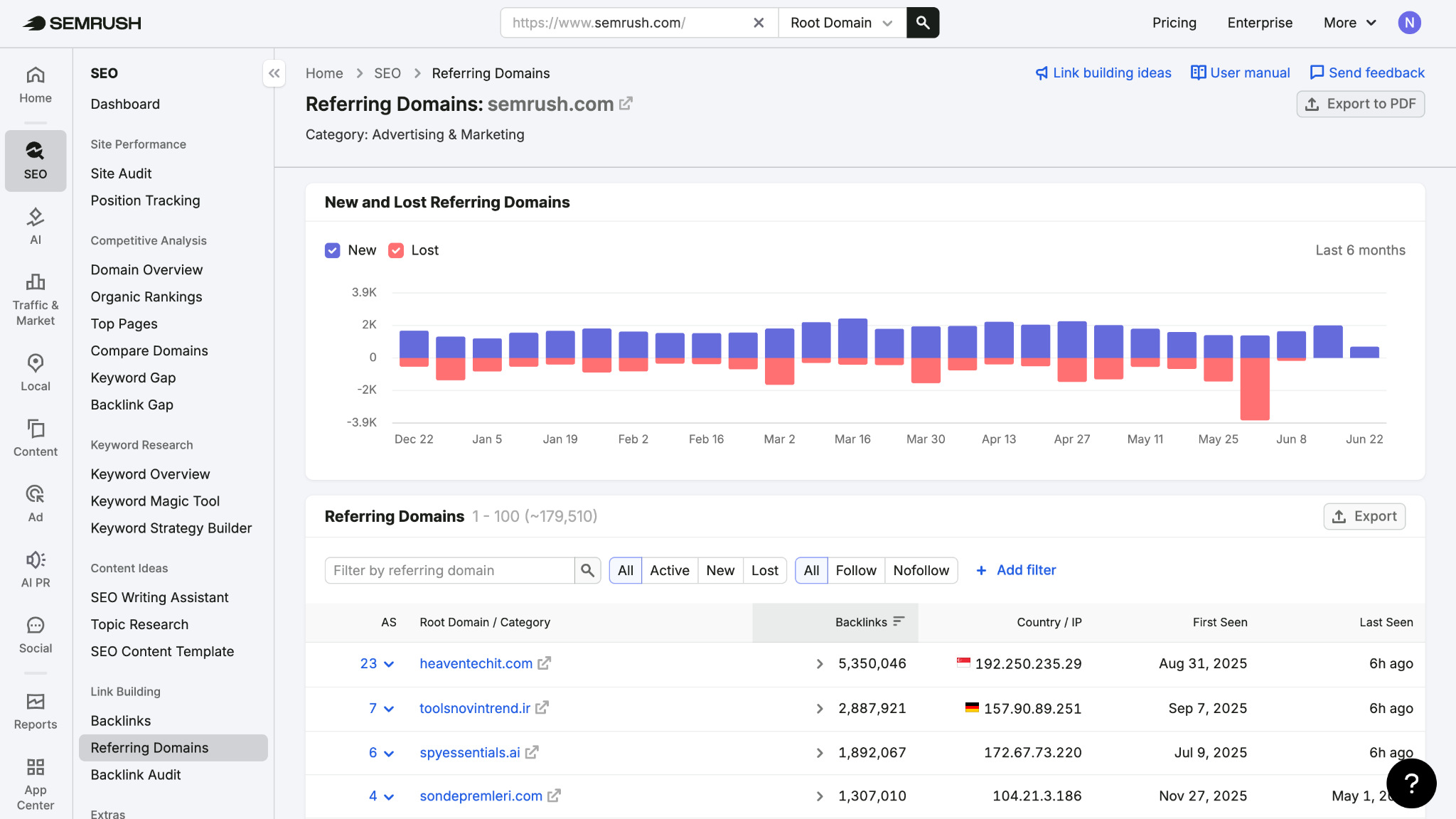Expand backlinks for heaventechit.com row
1456x819 pixels.
click(820, 663)
